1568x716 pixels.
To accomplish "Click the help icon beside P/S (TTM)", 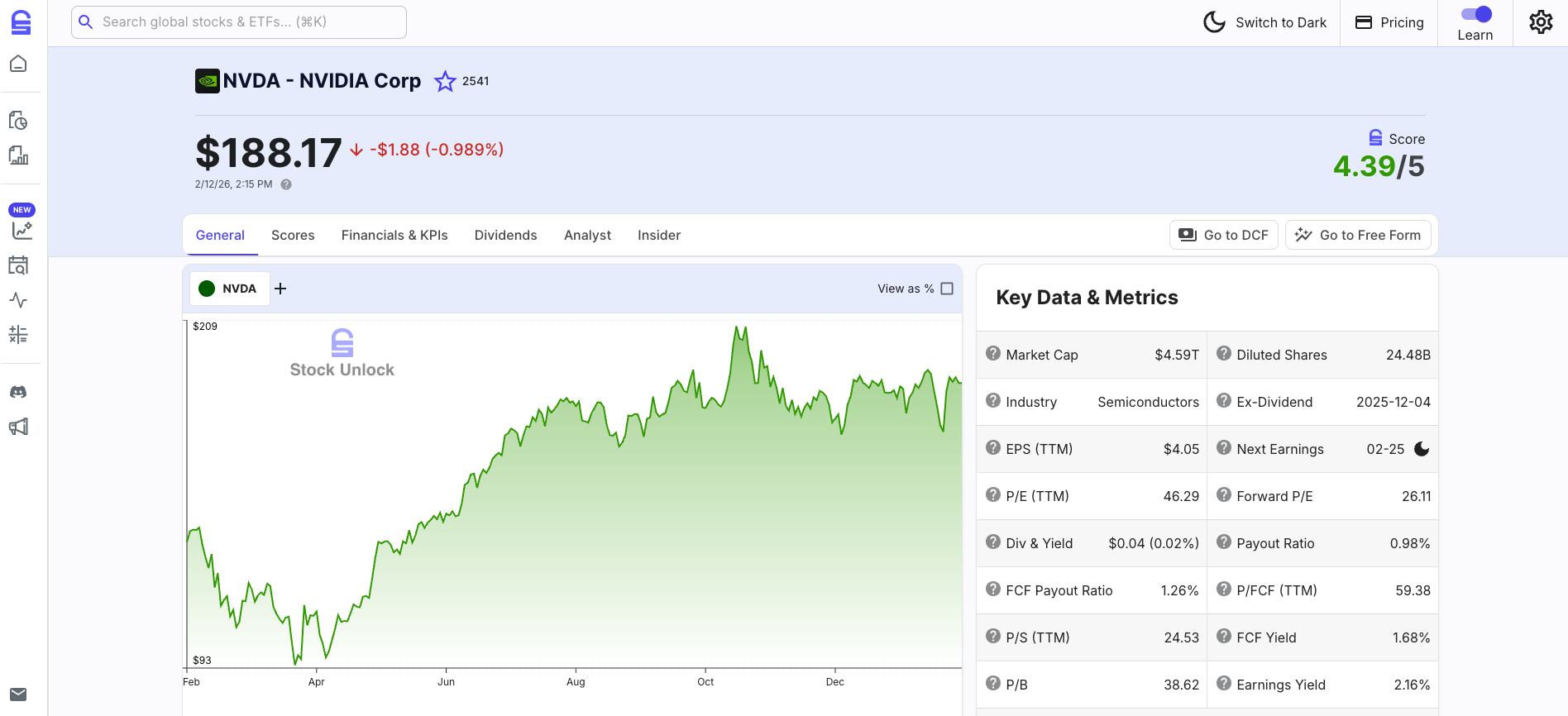I will click(x=993, y=637).
